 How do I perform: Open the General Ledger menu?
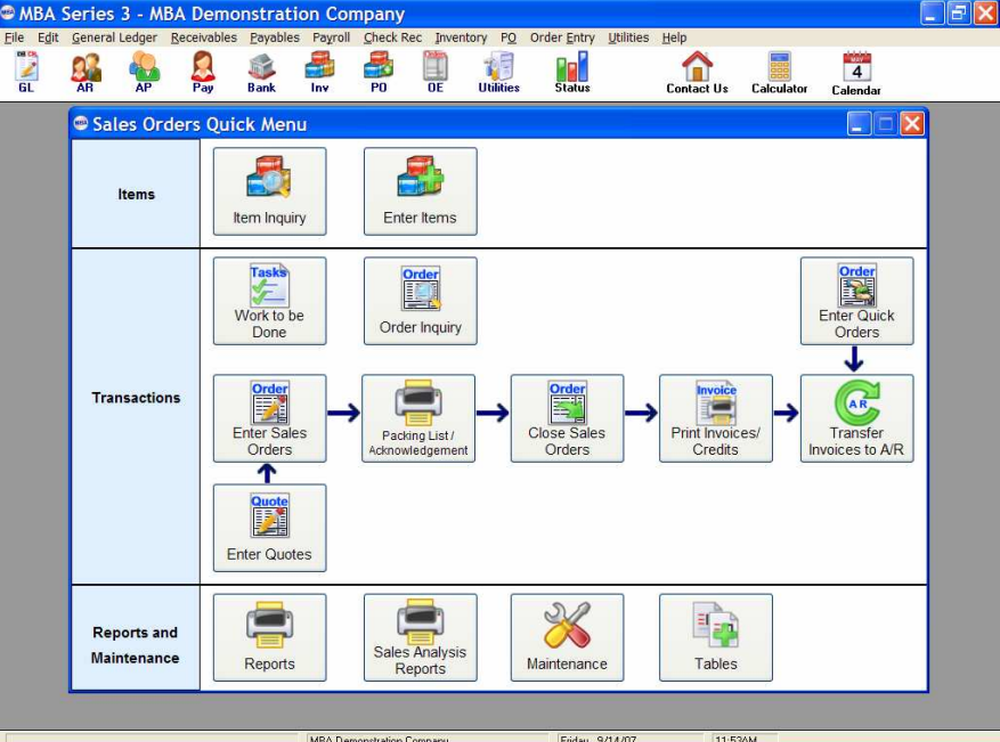pyautogui.click(x=114, y=38)
